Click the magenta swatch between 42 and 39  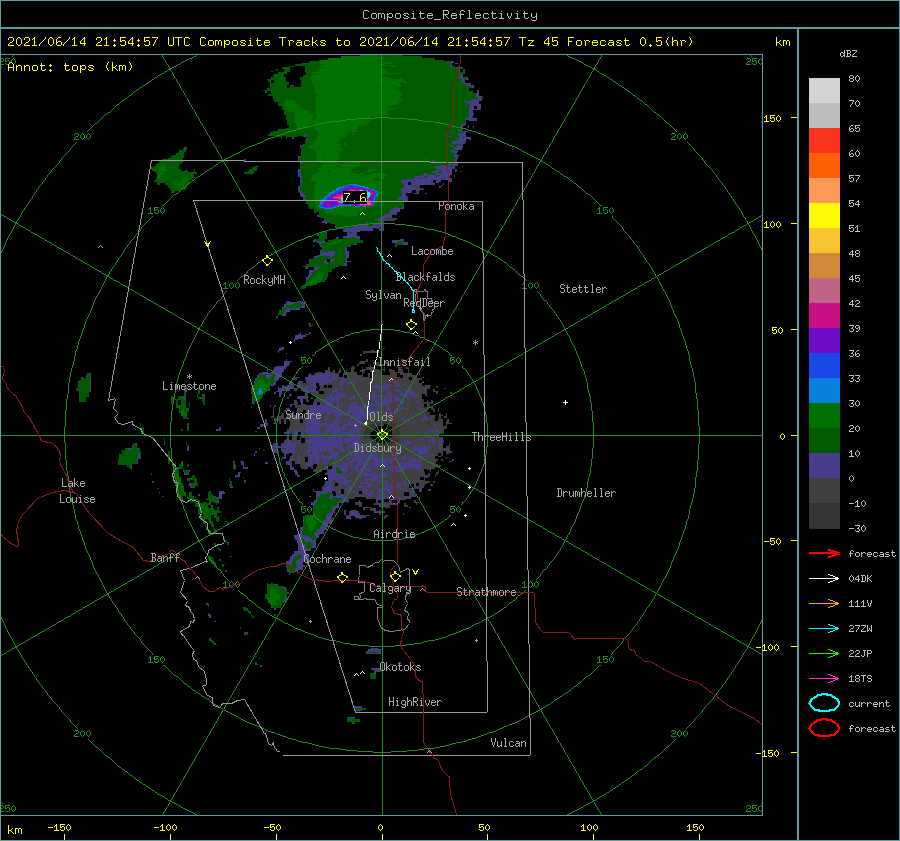click(824, 315)
